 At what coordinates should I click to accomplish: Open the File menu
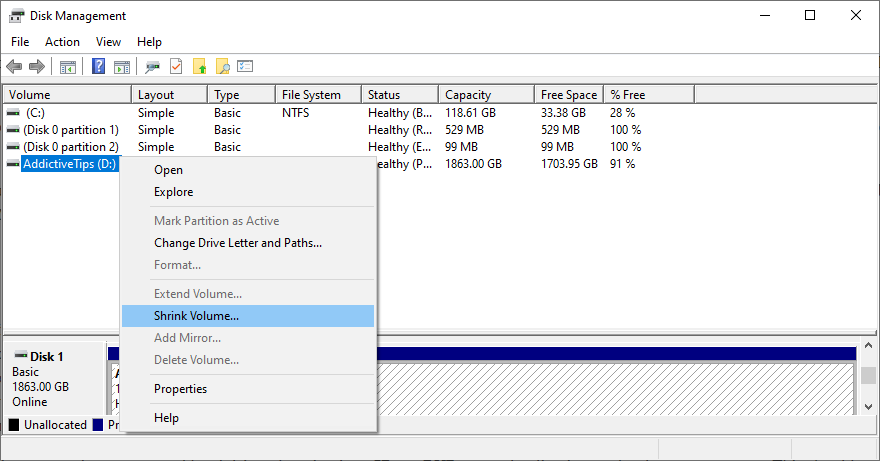[20, 42]
